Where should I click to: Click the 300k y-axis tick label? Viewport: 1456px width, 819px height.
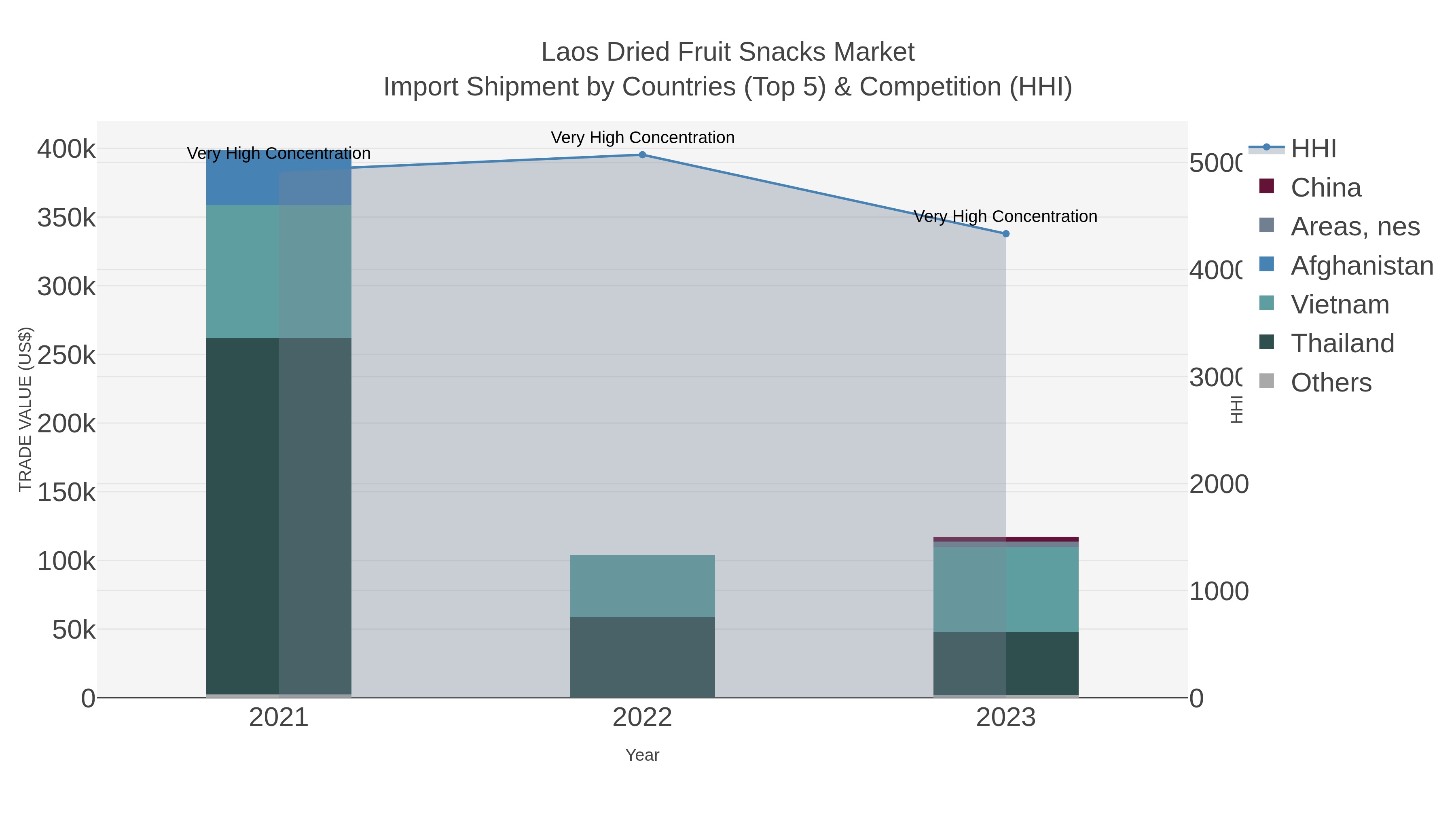click(x=66, y=287)
